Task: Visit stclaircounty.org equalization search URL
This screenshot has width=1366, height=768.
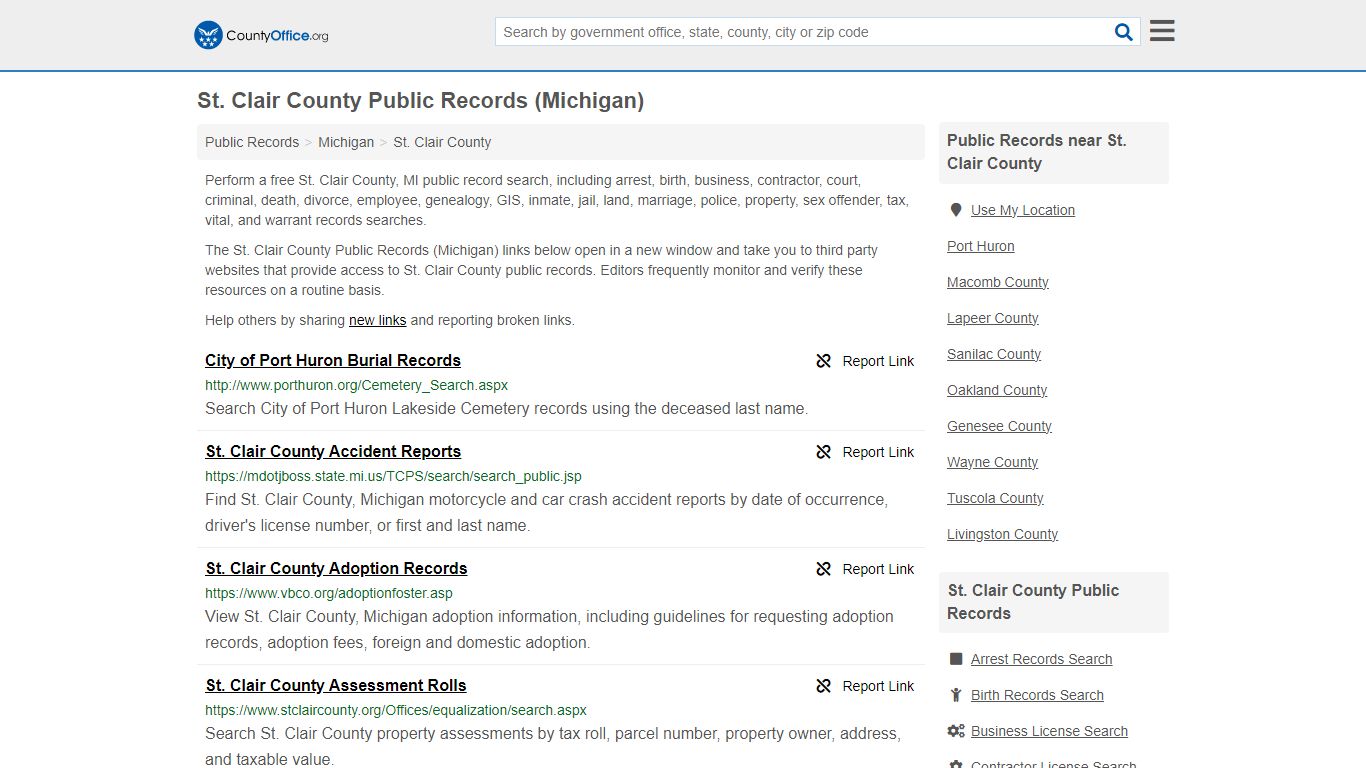Action: 396,710
